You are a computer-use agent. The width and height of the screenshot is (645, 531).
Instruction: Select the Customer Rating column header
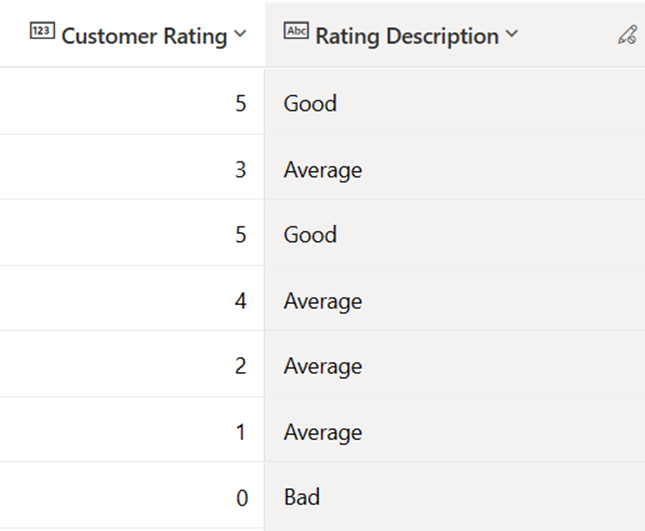(132, 35)
